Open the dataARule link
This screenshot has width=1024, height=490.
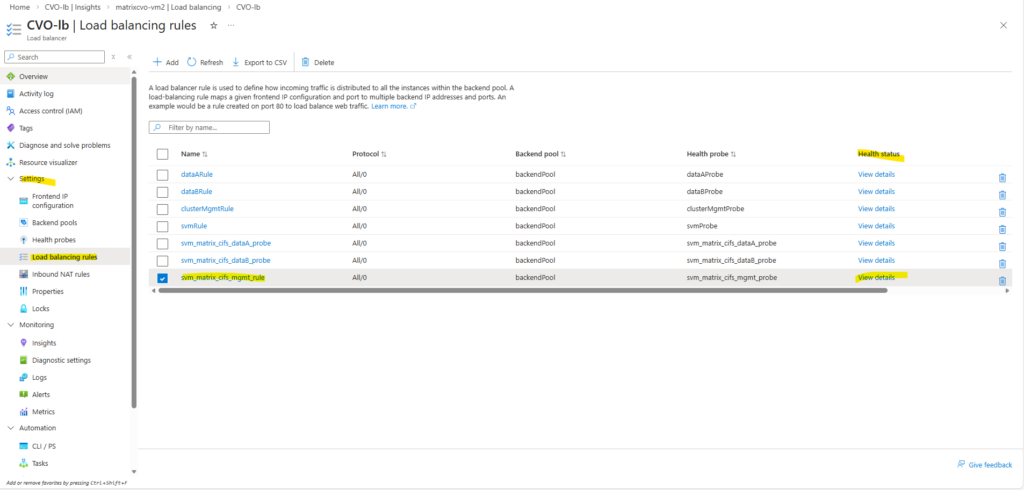point(197,174)
